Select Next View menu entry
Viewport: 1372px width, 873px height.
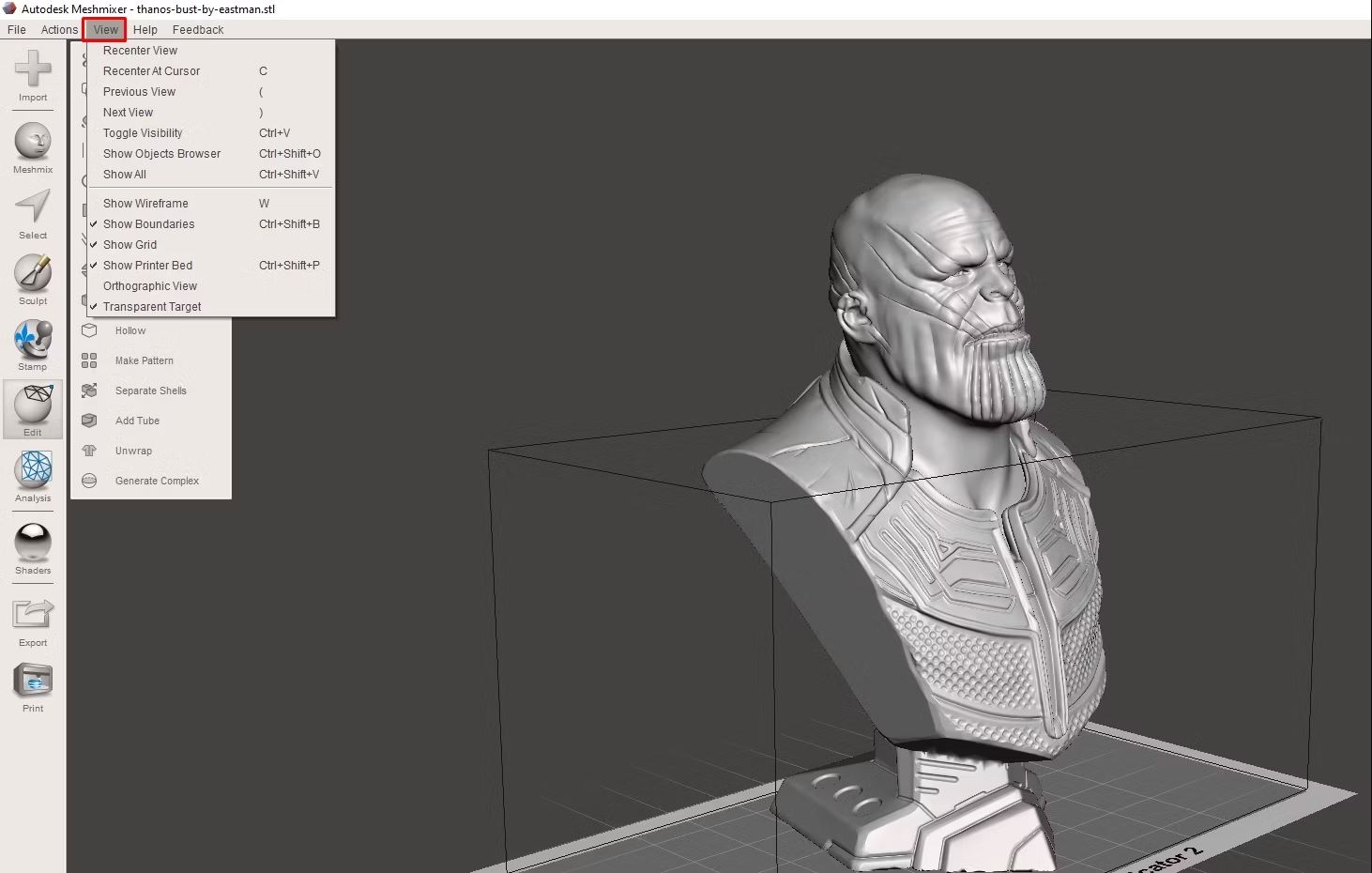(211, 113)
